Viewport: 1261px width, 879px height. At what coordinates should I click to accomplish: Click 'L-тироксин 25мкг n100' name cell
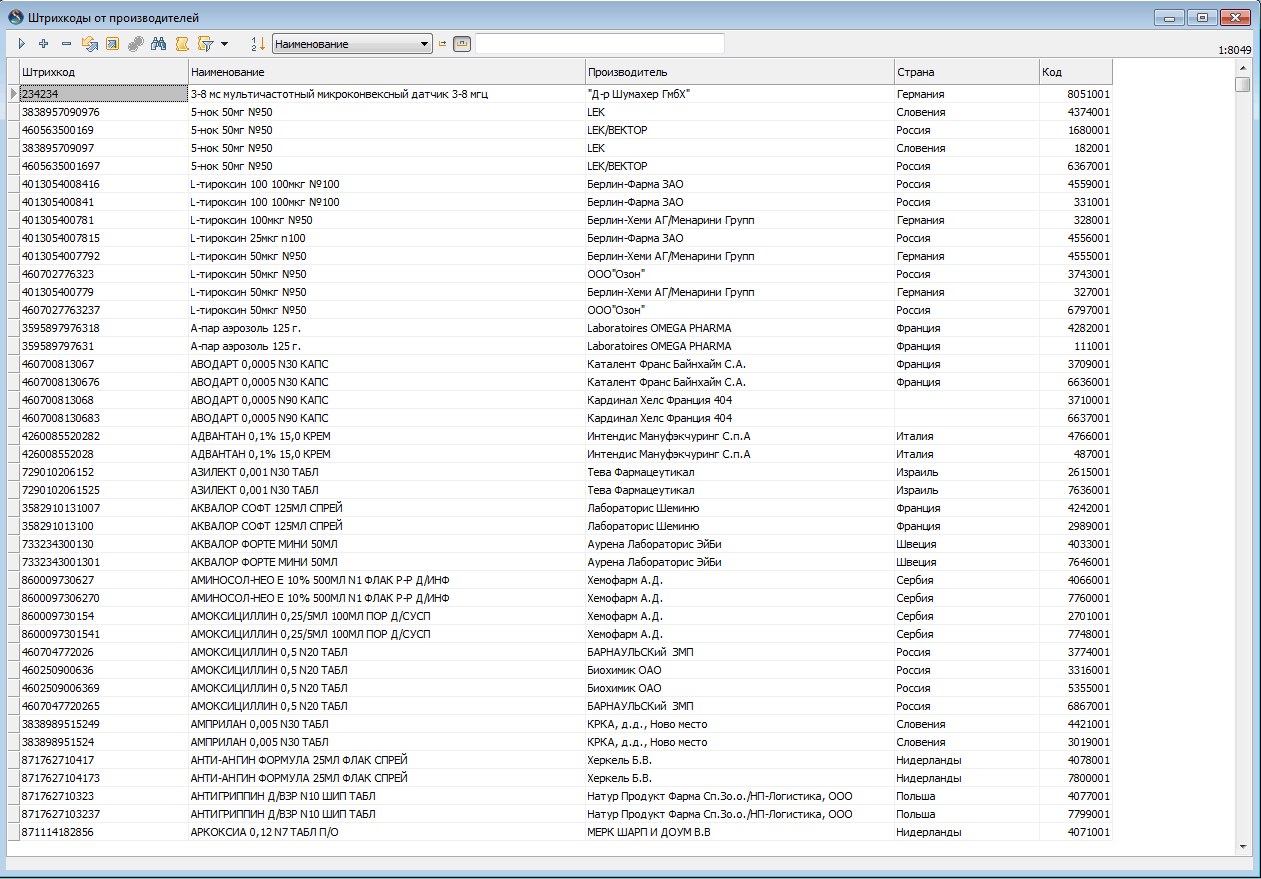[386, 238]
